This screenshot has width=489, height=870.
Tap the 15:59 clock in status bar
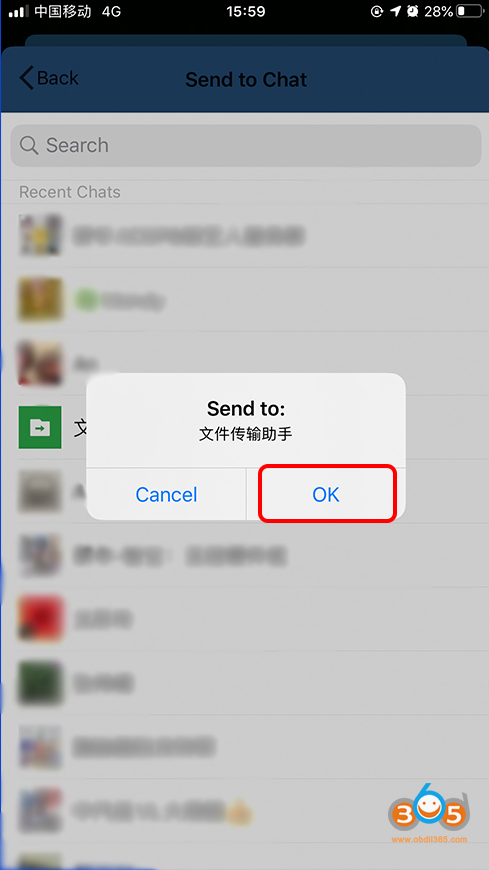tap(246, 11)
